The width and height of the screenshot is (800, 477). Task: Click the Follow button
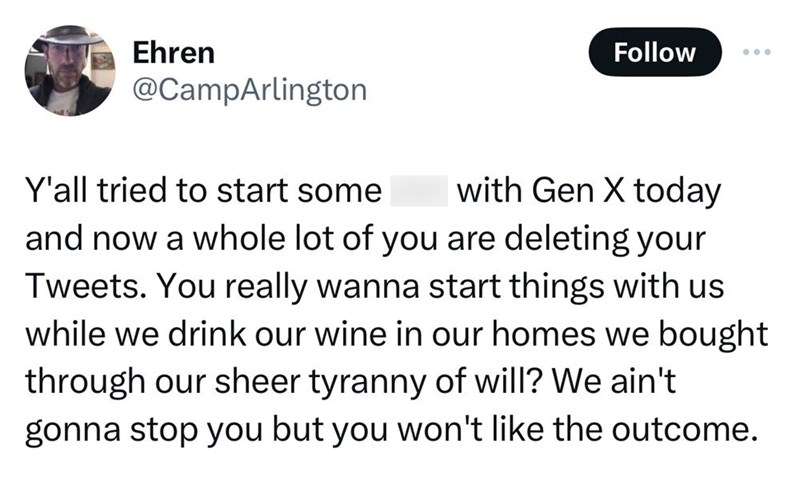[x=655, y=52]
